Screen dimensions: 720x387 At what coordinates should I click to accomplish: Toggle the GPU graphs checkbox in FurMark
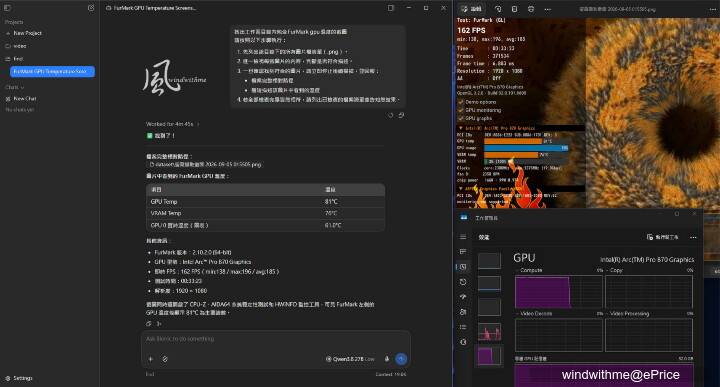[461, 118]
